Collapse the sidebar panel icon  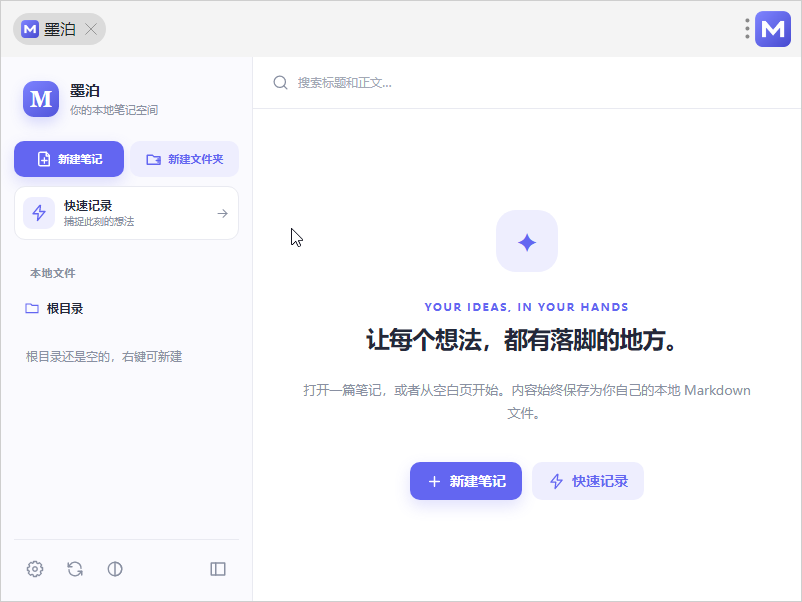point(218,569)
